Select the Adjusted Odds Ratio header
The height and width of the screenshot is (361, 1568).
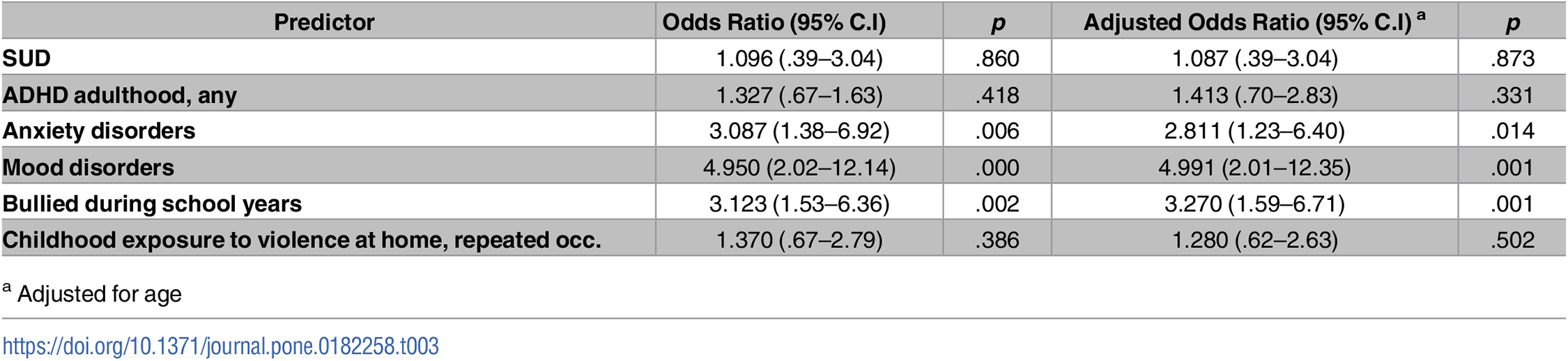(1254, 22)
